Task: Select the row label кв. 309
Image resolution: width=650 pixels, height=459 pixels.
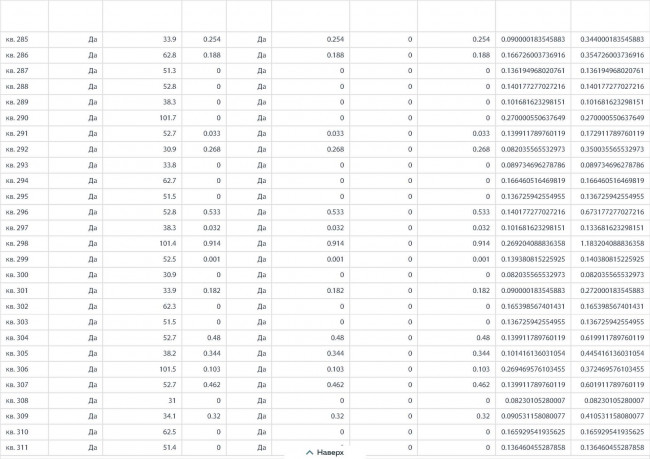Action: click(17, 416)
